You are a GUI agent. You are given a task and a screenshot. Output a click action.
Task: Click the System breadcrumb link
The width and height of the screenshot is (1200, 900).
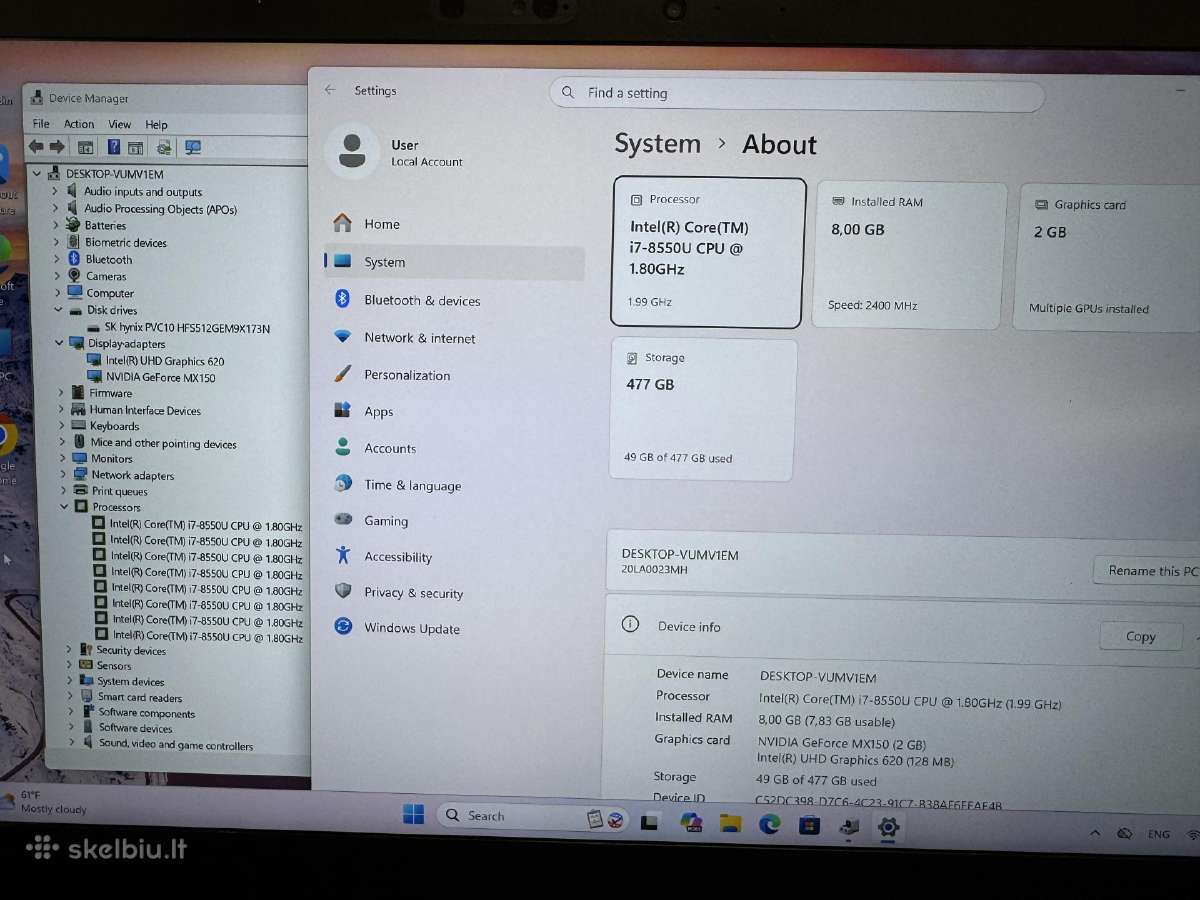657,143
